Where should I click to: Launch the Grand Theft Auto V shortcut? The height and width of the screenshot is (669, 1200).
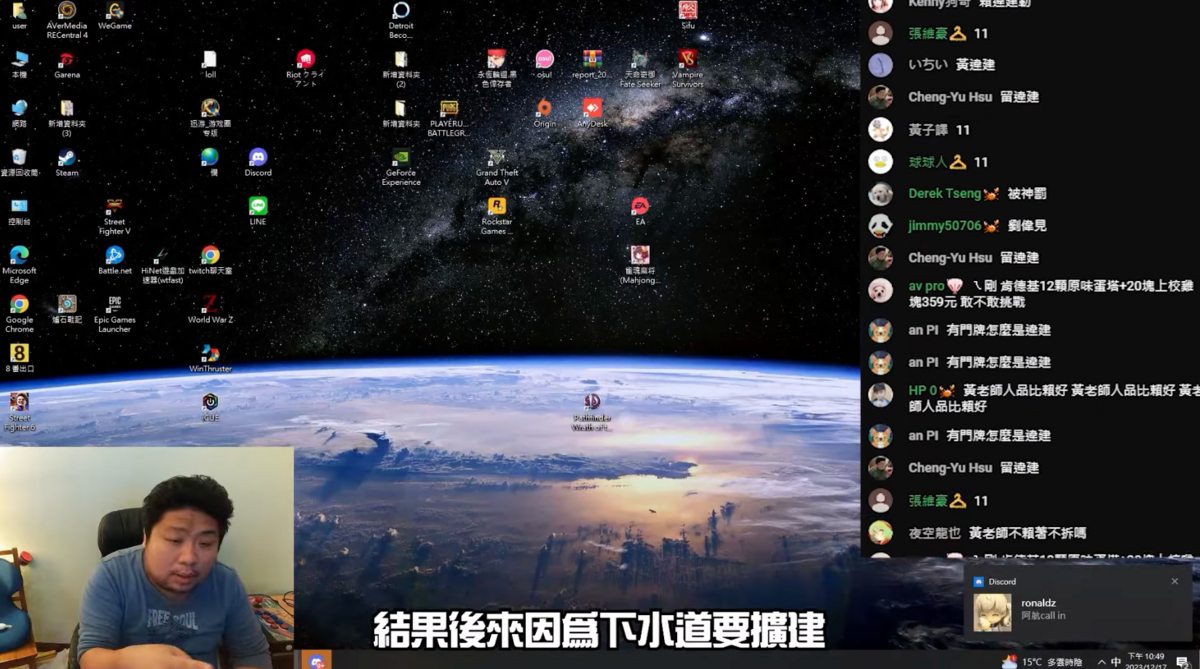click(x=496, y=167)
